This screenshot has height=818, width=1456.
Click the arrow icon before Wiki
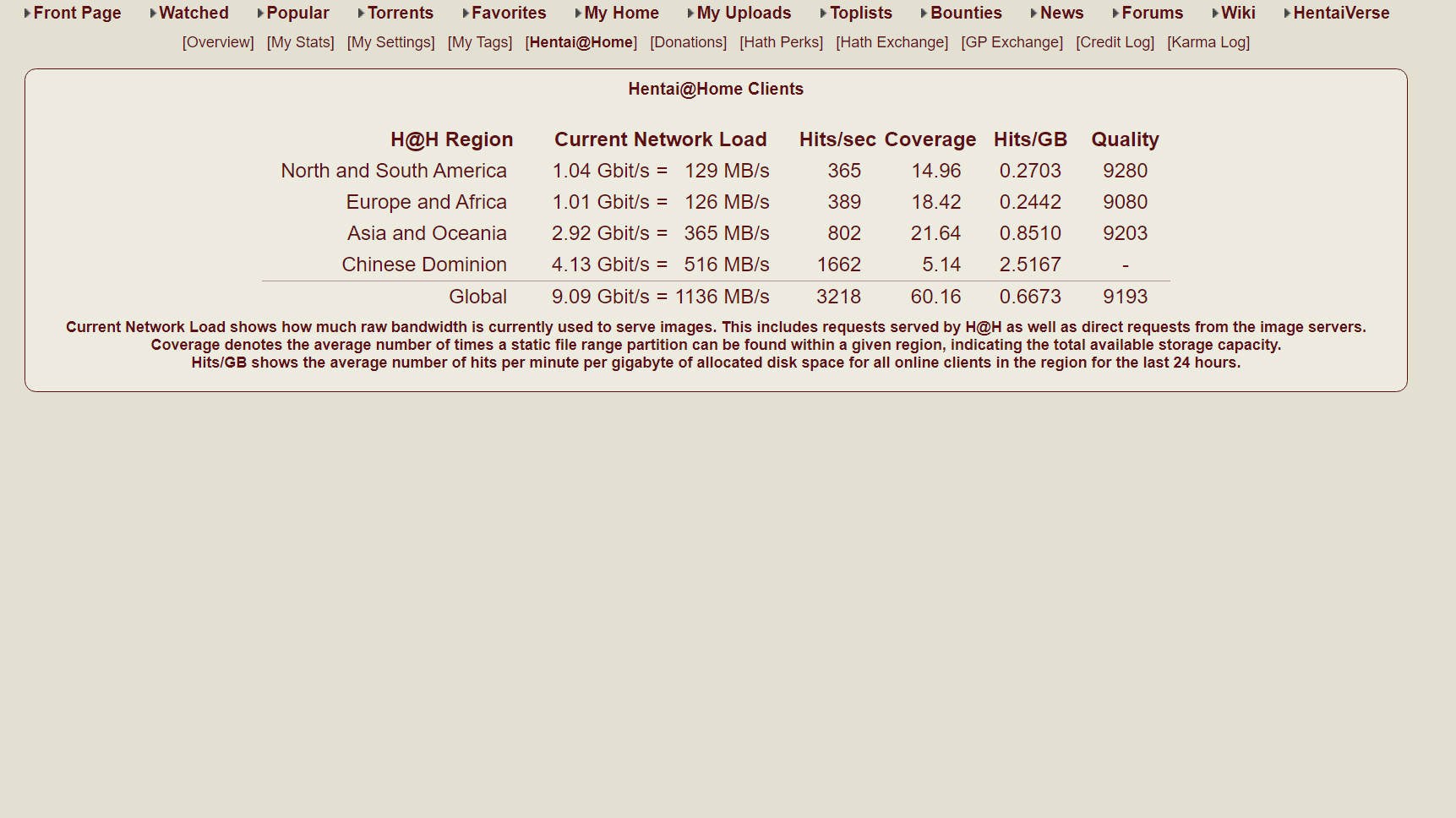pyautogui.click(x=1215, y=14)
